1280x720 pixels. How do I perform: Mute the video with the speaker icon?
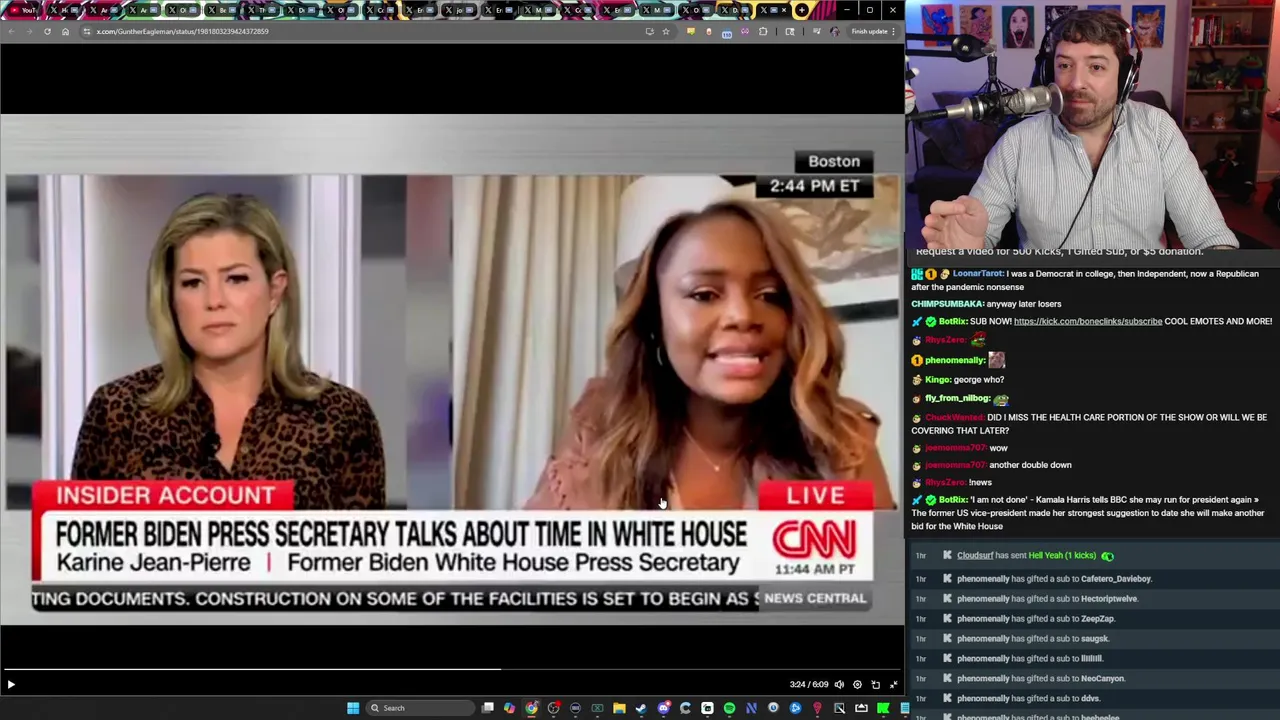pos(839,684)
